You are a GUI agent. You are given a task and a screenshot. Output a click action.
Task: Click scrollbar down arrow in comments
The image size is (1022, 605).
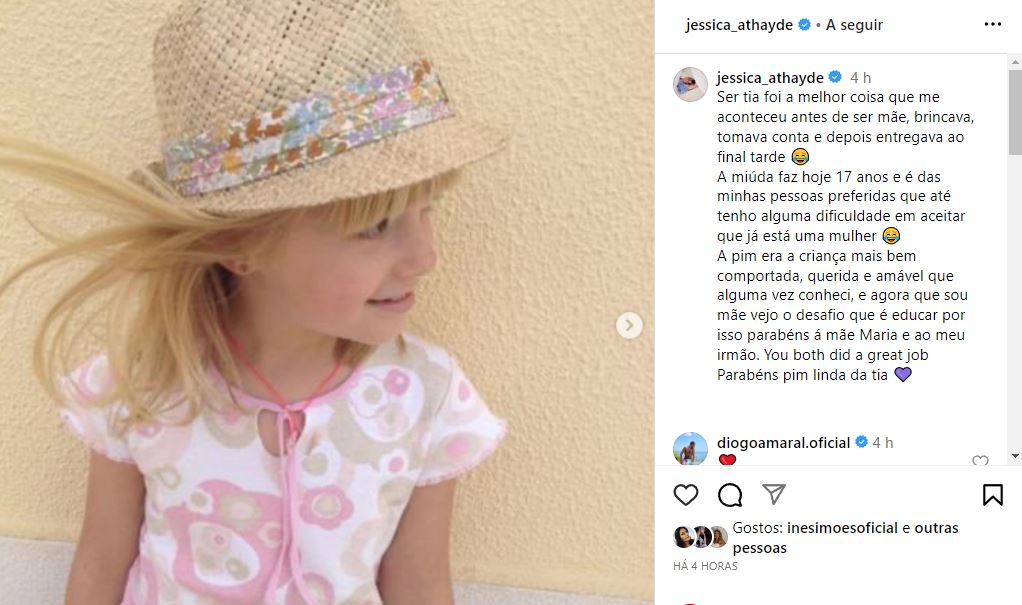1015,456
